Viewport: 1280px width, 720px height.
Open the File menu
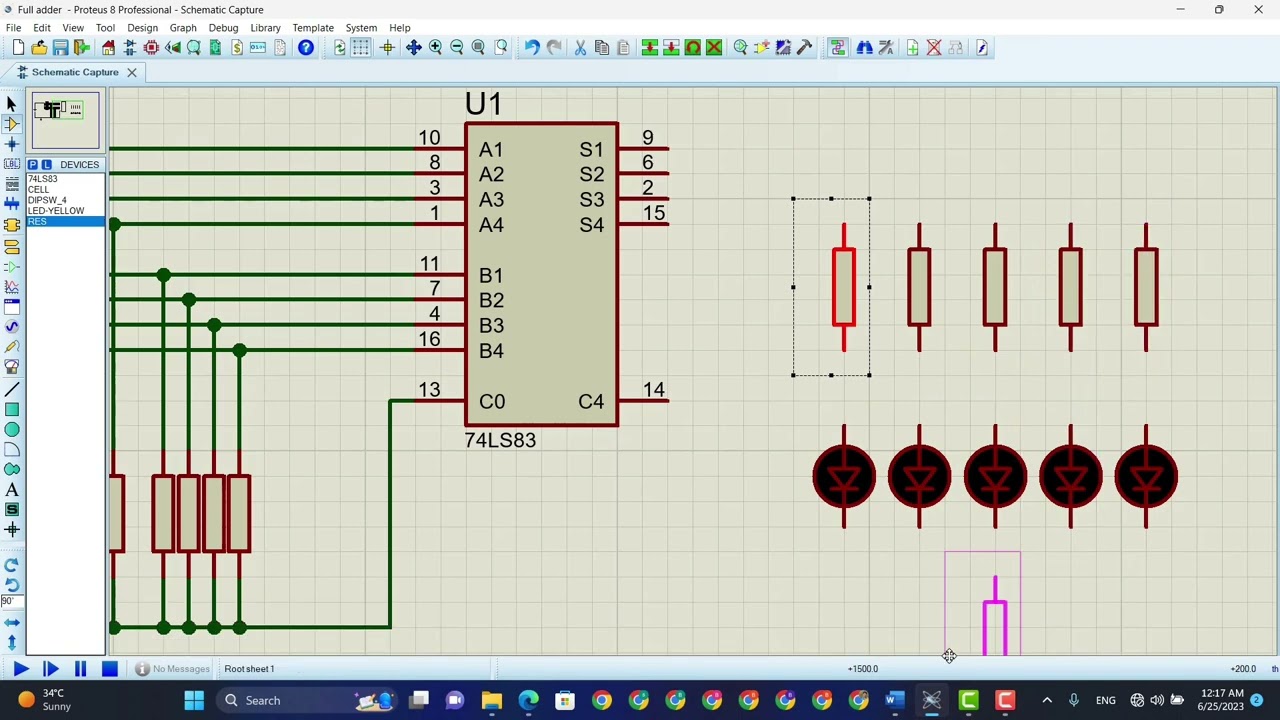14,28
